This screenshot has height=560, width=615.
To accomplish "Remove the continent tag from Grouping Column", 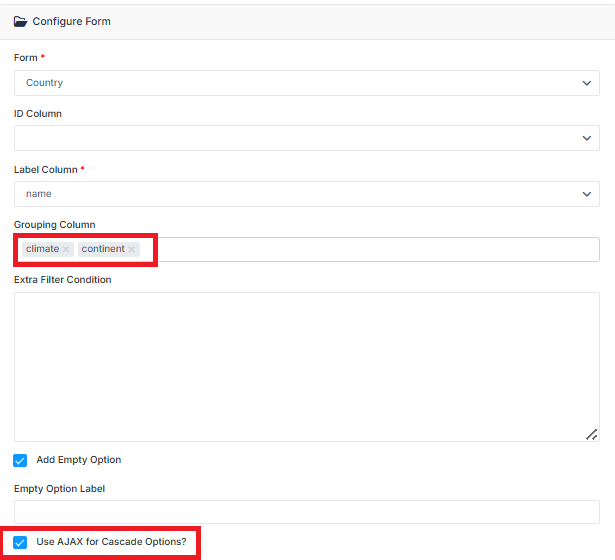I will (132, 249).
